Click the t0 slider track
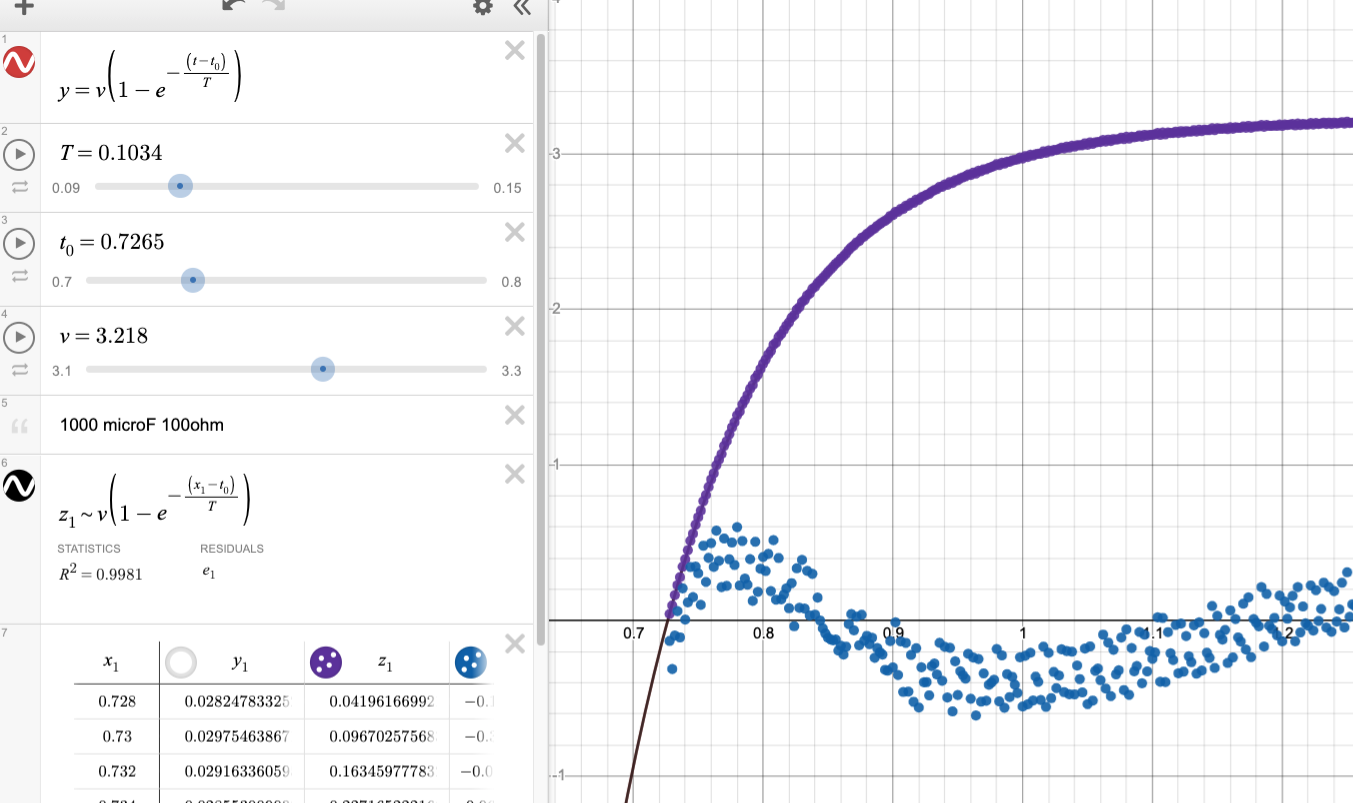 tap(287, 281)
